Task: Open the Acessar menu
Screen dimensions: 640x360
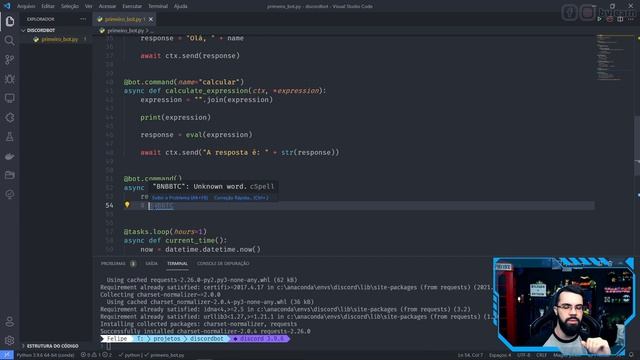Action: (x=107, y=6)
